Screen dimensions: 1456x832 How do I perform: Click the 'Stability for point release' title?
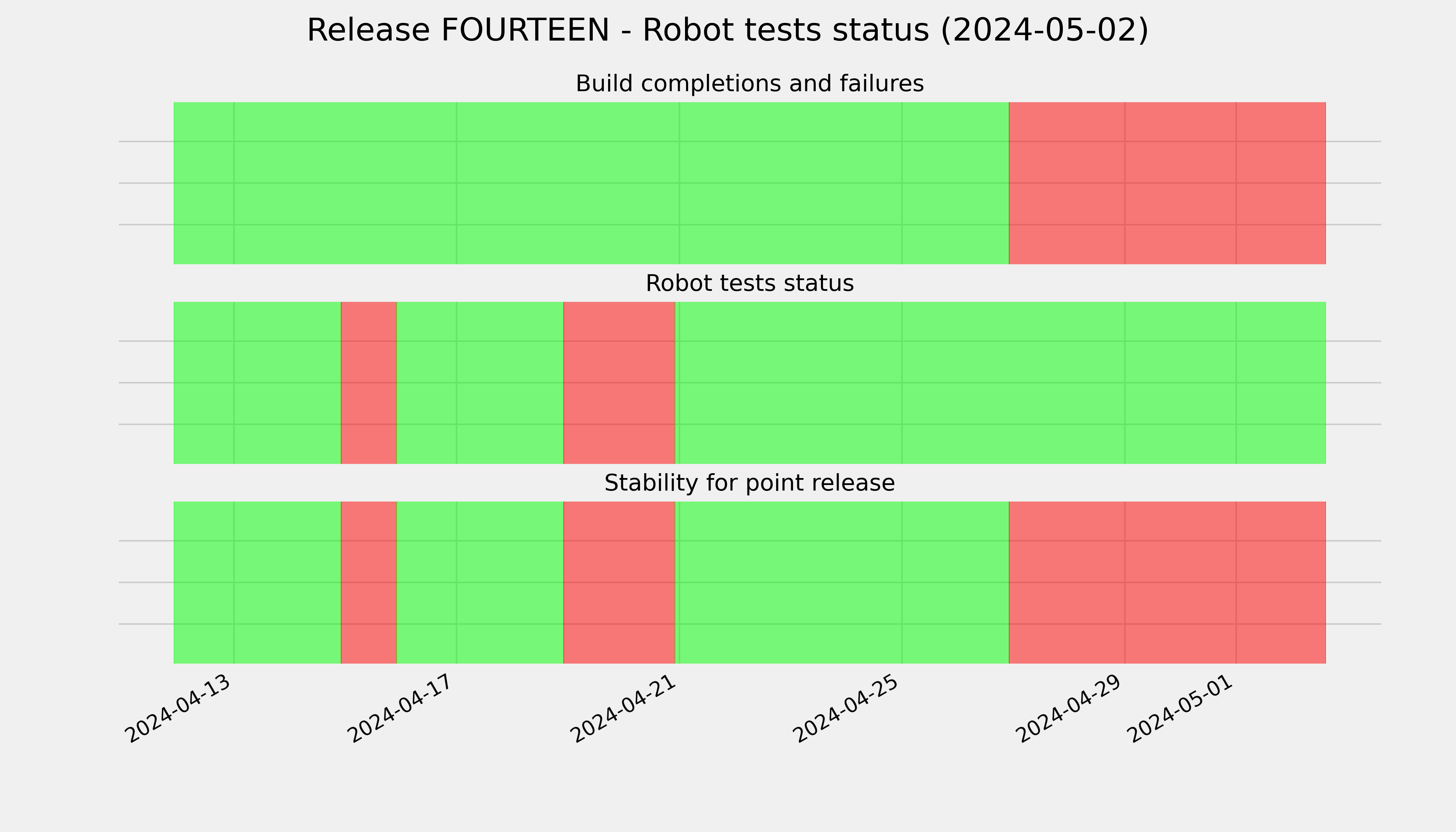tap(750, 483)
